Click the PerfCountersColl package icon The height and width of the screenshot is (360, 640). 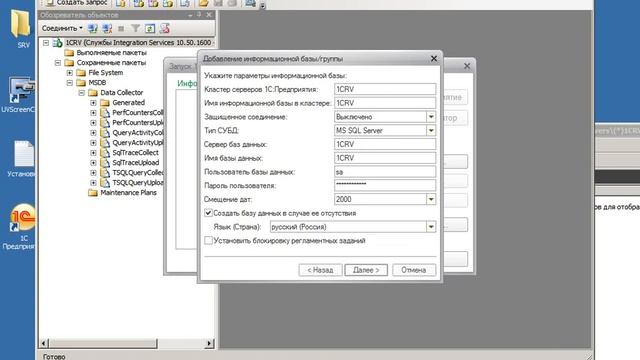point(105,113)
